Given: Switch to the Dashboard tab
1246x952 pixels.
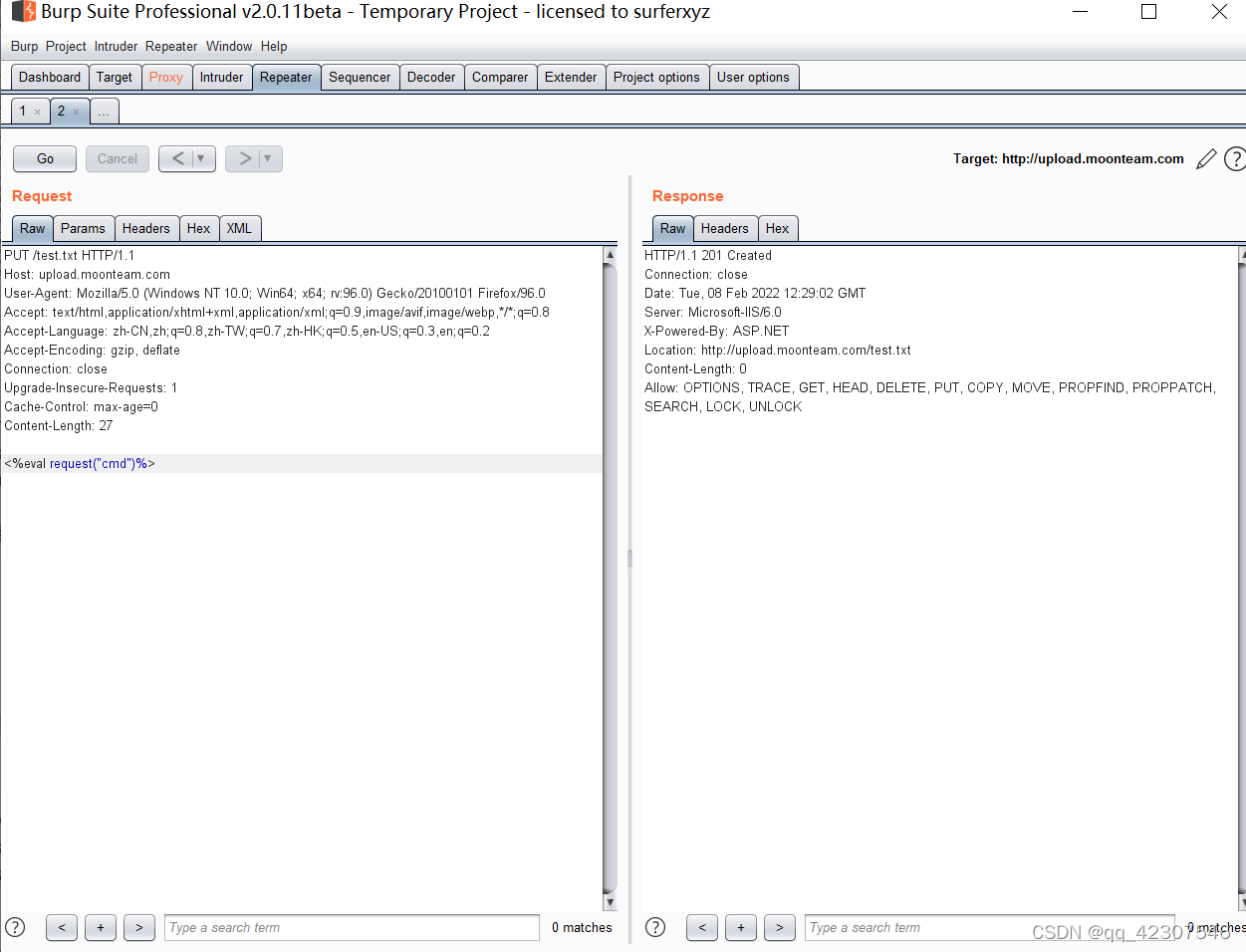Looking at the screenshot, I should coord(50,77).
